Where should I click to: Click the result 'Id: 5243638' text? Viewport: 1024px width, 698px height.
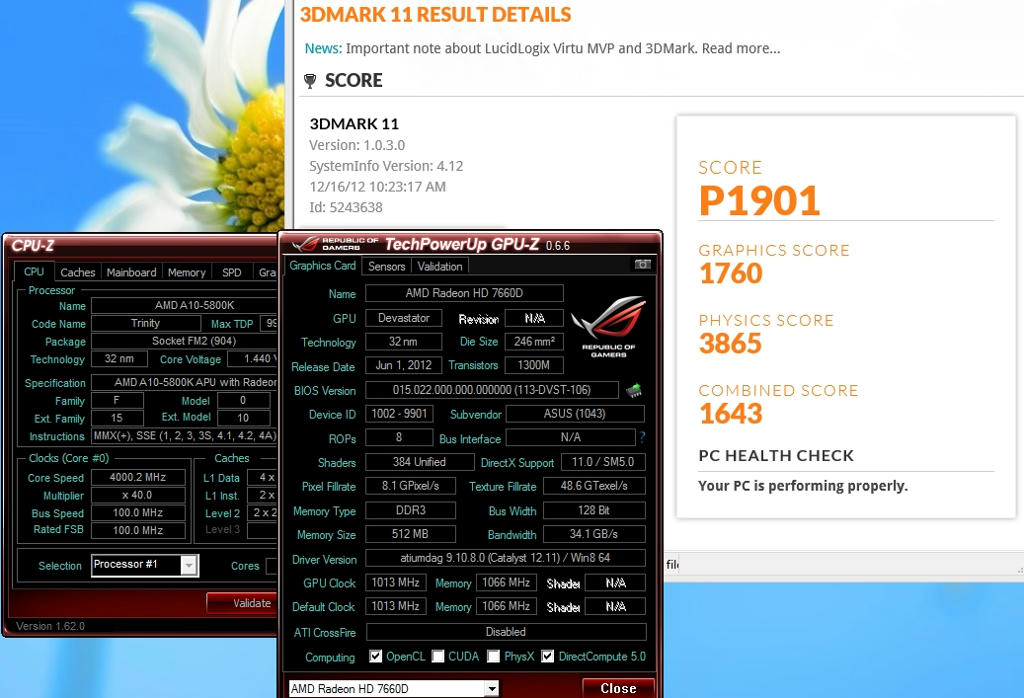pyautogui.click(x=346, y=208)
